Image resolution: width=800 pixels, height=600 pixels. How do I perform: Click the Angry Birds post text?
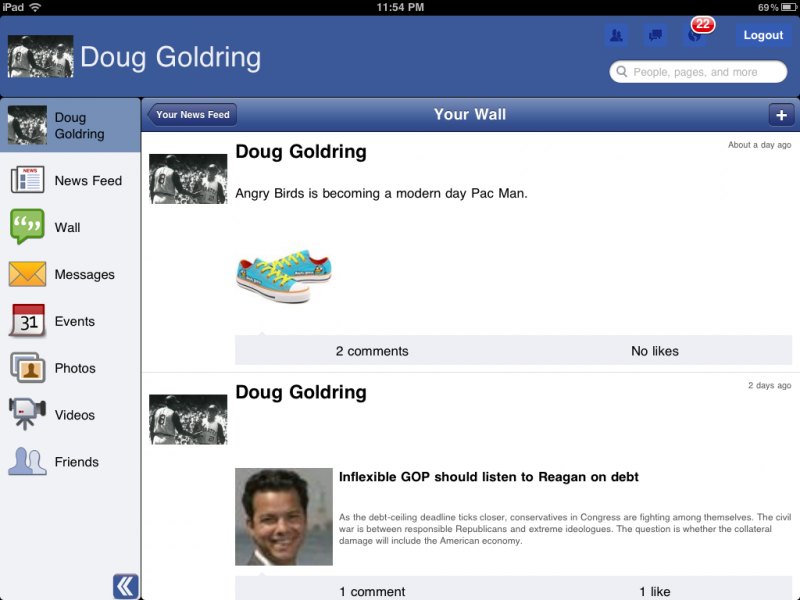click(381, 193)
